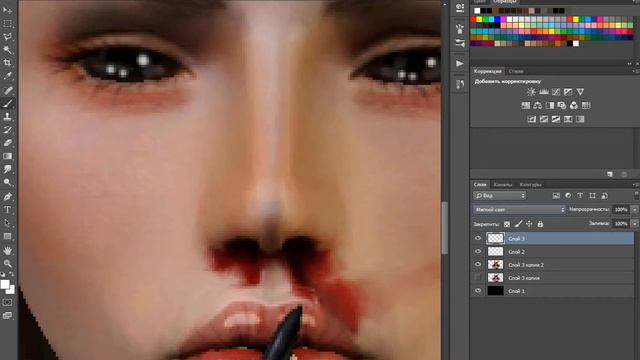
Task: Switch to the Стили tab
Action: 516,71
